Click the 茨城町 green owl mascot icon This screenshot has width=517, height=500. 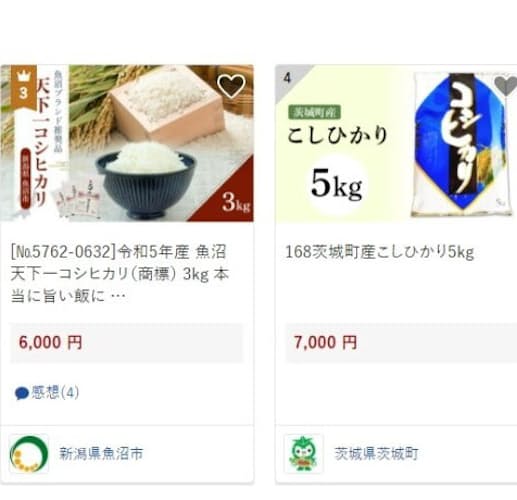pyautogui.click(x=303, y=453)
